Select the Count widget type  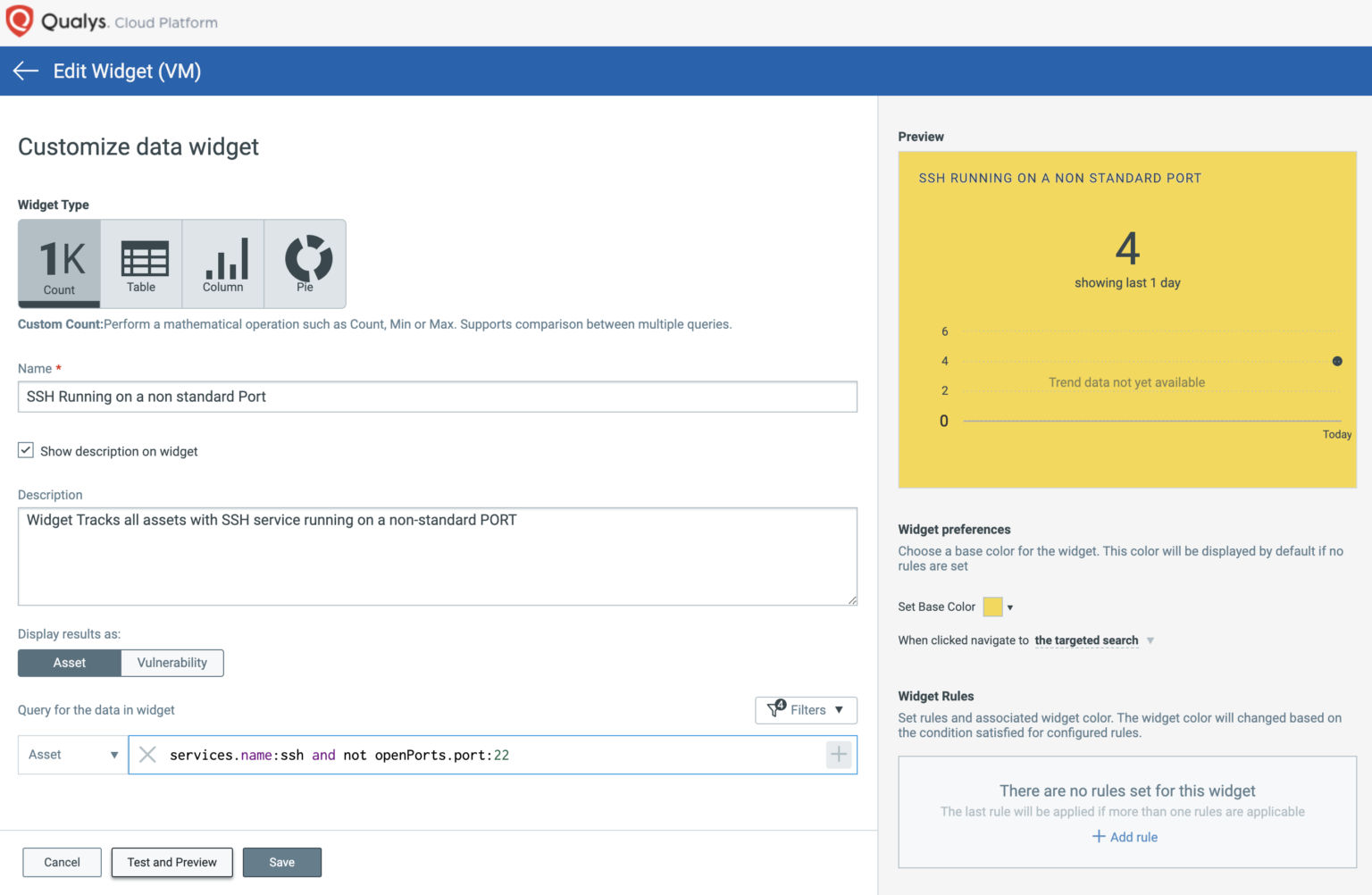(59, 263)
